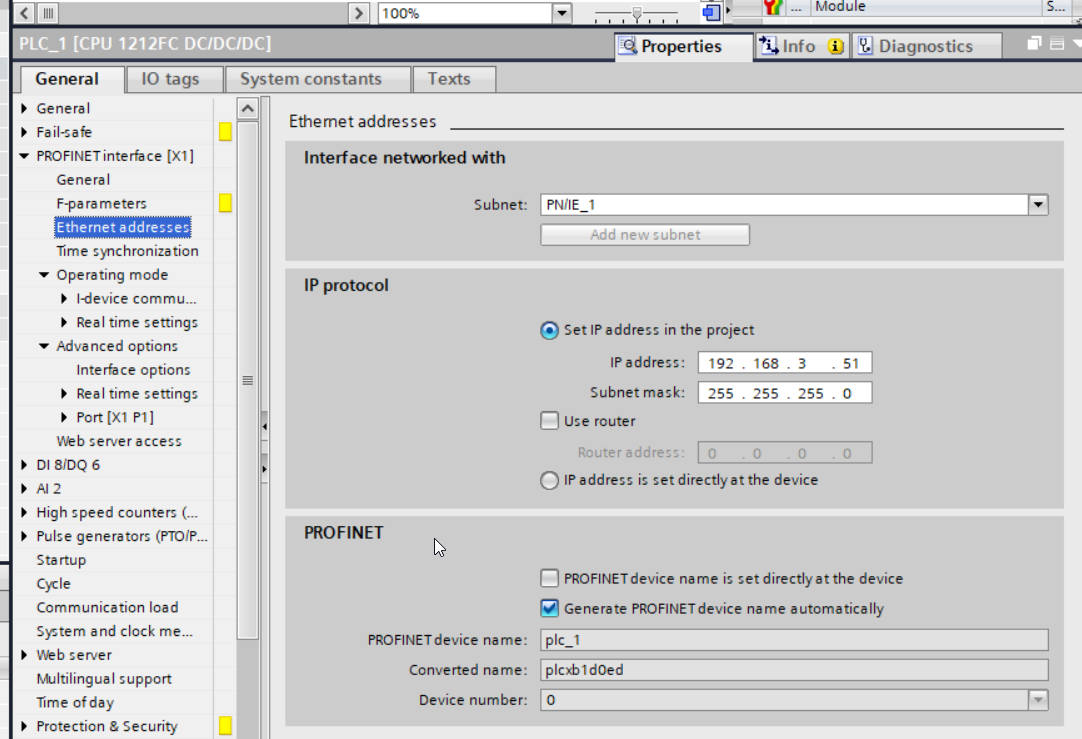Open the zoom percentage dropdown
1082x739 pixels.
click(x=562, y=13)
